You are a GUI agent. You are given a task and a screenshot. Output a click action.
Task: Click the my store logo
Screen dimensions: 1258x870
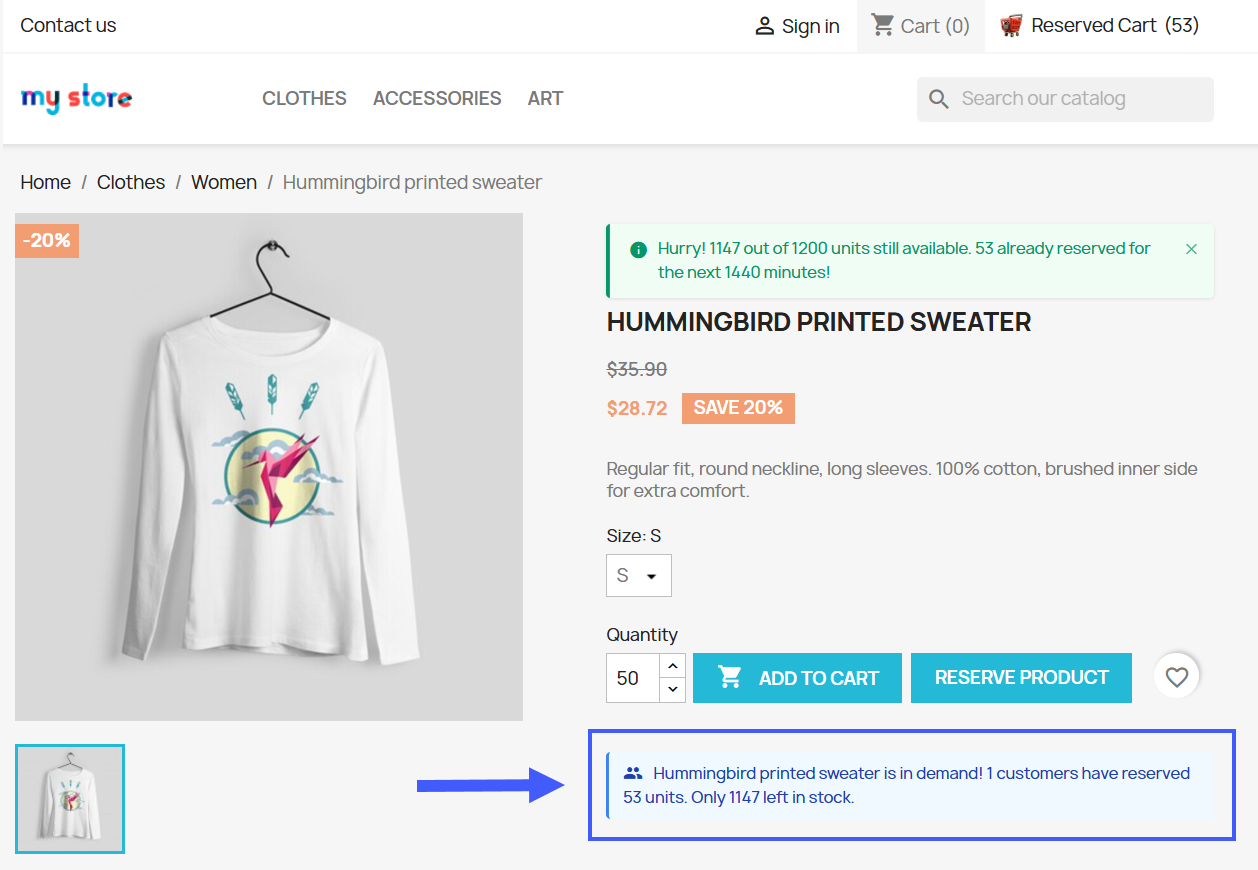[76, 98]
